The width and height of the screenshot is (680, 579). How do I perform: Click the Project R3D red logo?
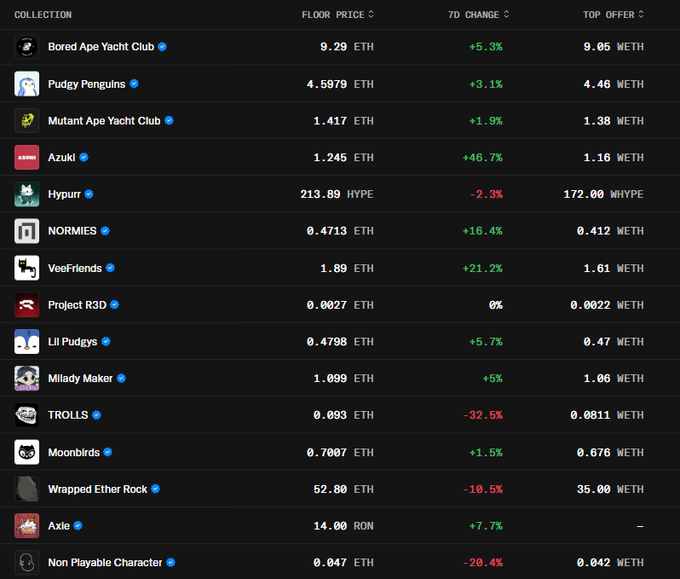26,305
